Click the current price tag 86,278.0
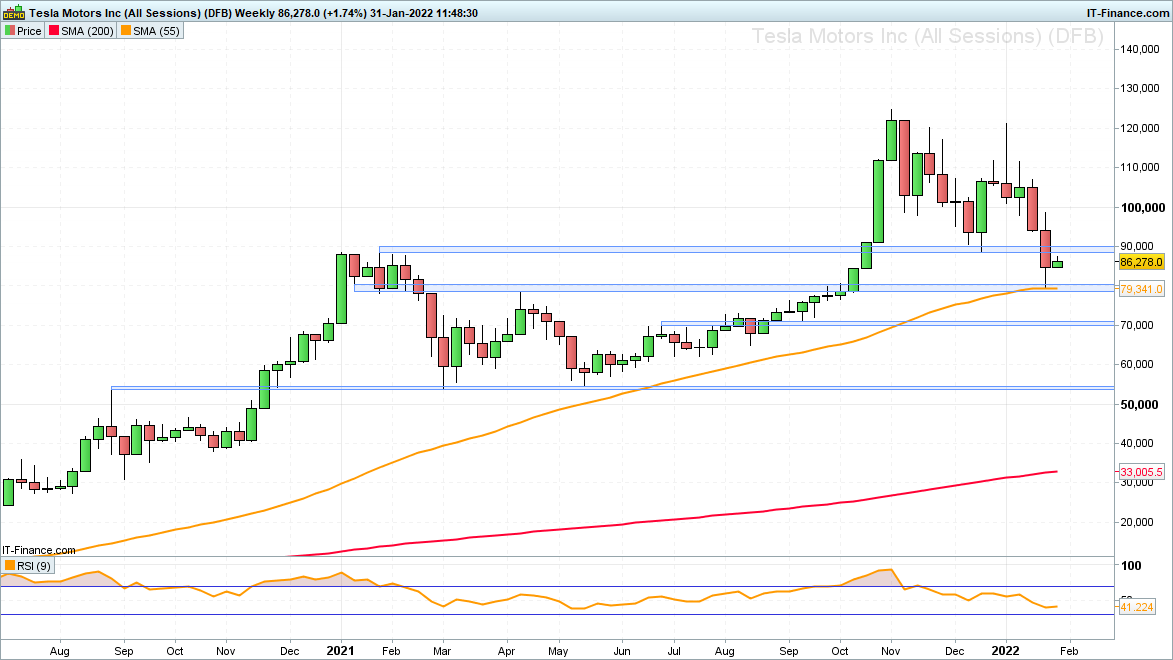This screenshot has width=1173, height=660. pos(1142,262)
